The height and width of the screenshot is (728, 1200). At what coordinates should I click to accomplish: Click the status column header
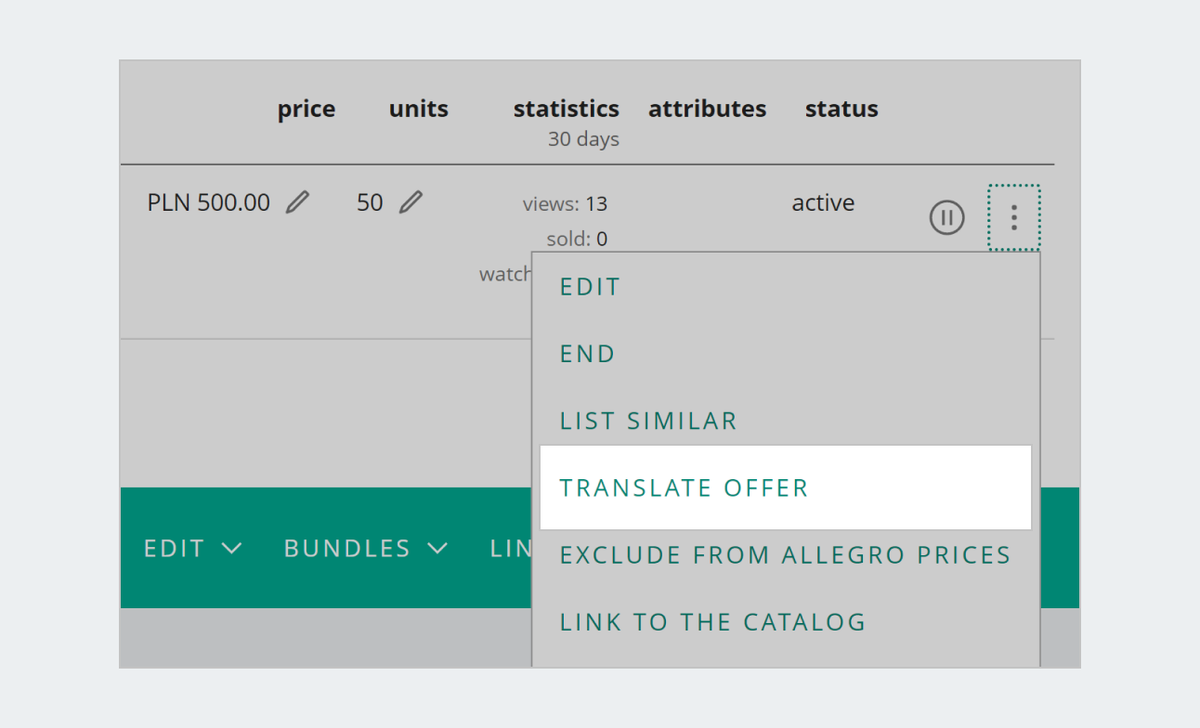coord(841,109)
